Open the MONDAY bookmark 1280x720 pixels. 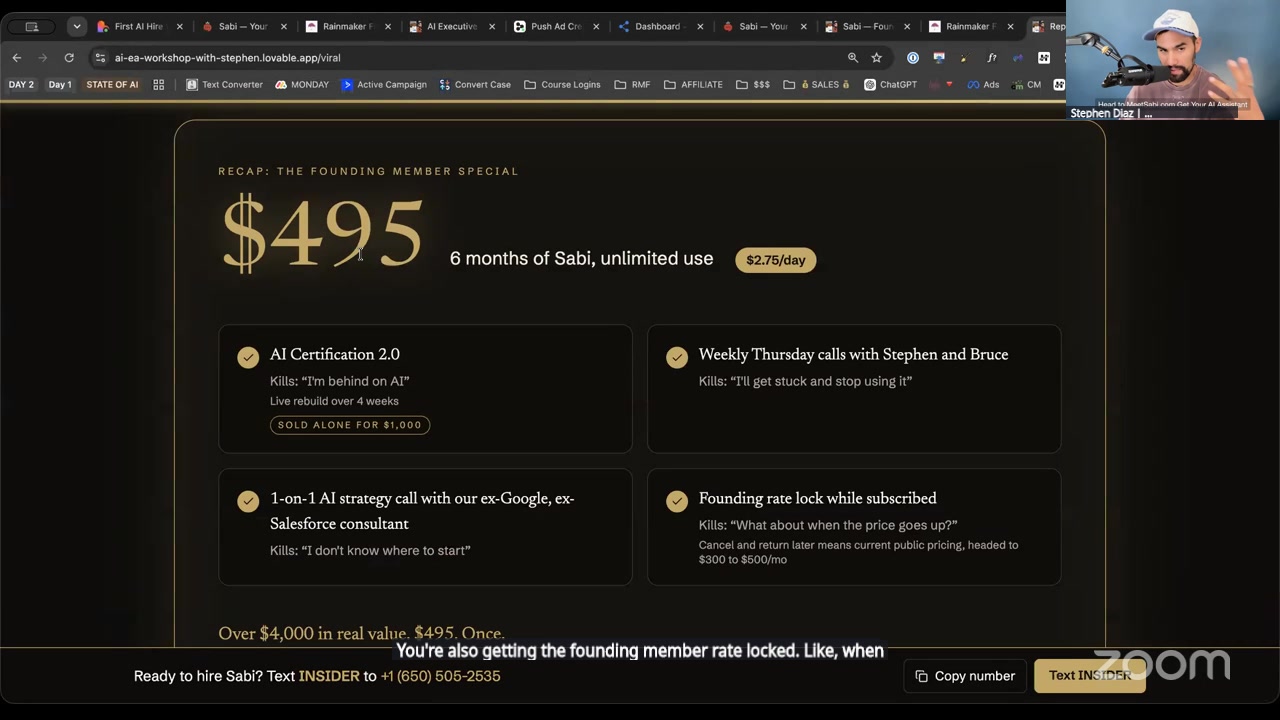pos(302,85)
